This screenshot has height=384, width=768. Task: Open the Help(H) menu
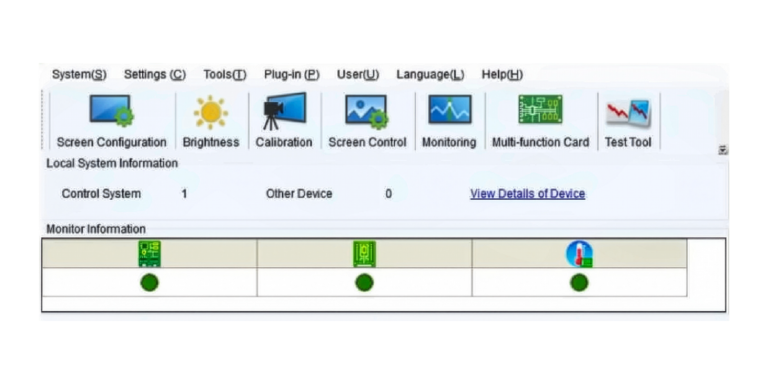503,75
